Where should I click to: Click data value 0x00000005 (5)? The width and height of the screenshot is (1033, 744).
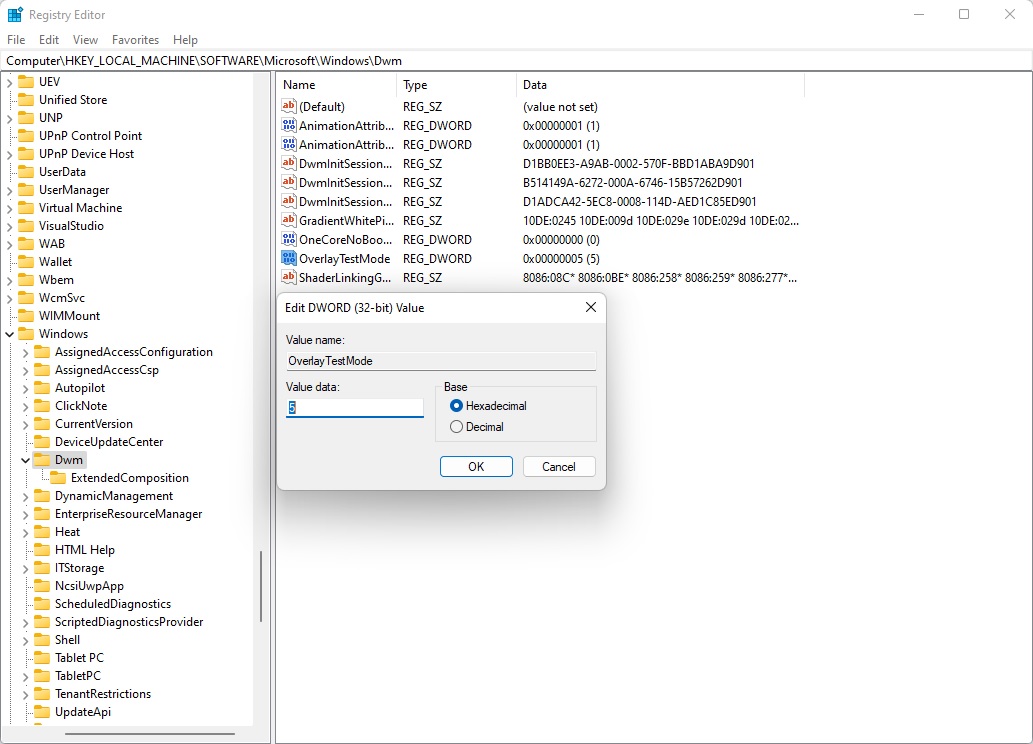[561, 258]
